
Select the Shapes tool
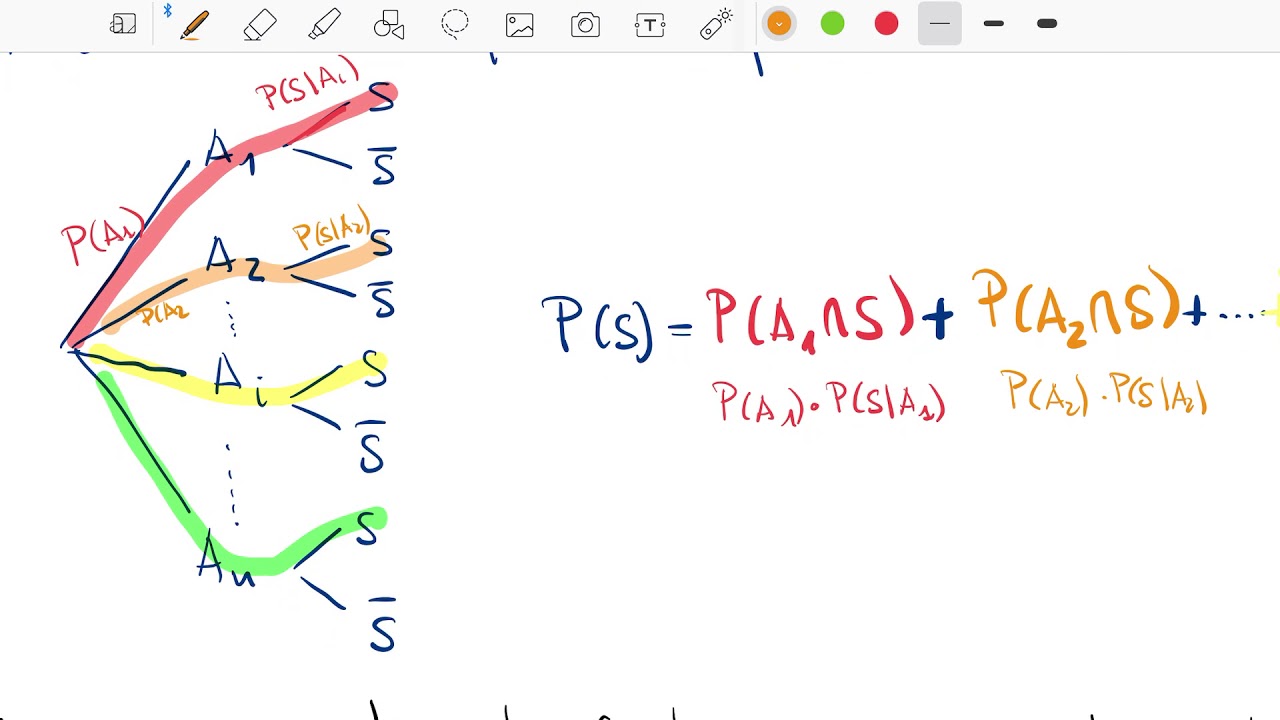click(x=389, y=24)
